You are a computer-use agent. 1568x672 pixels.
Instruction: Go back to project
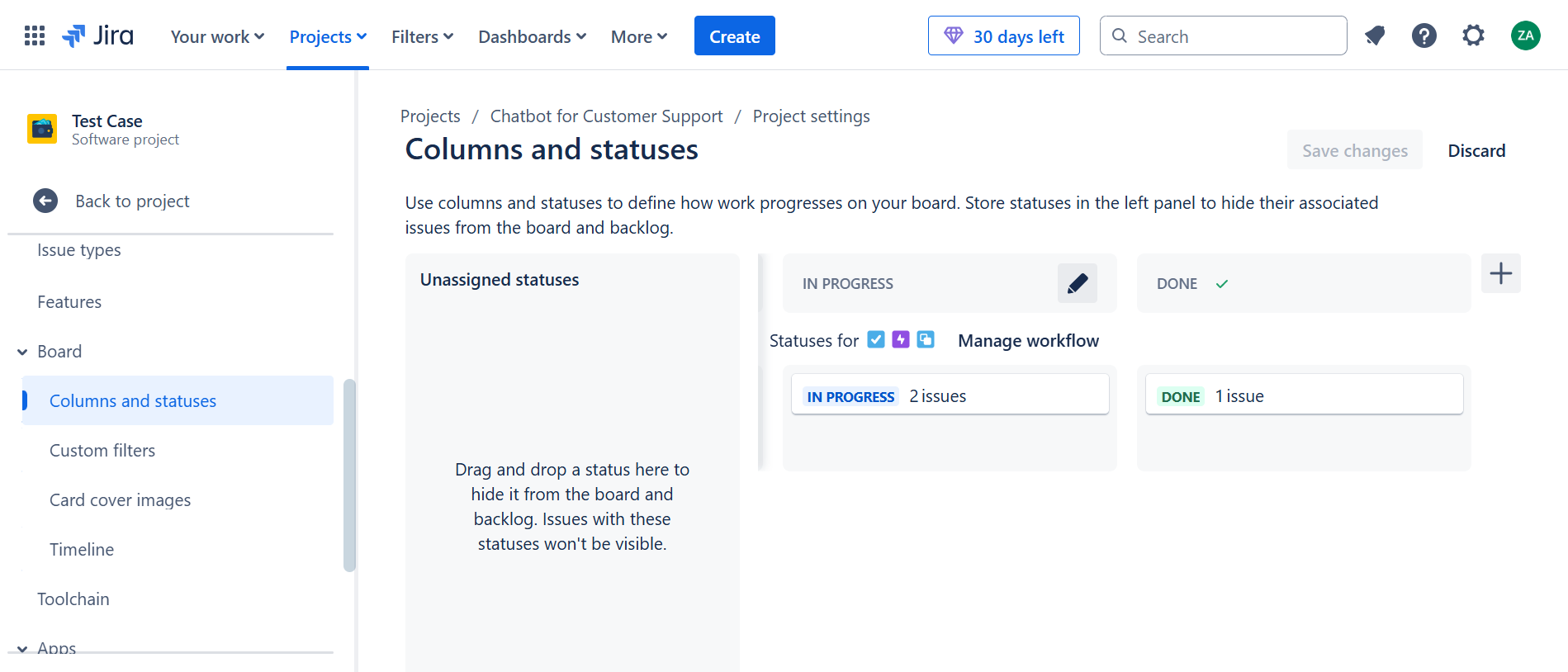[132, 201]
